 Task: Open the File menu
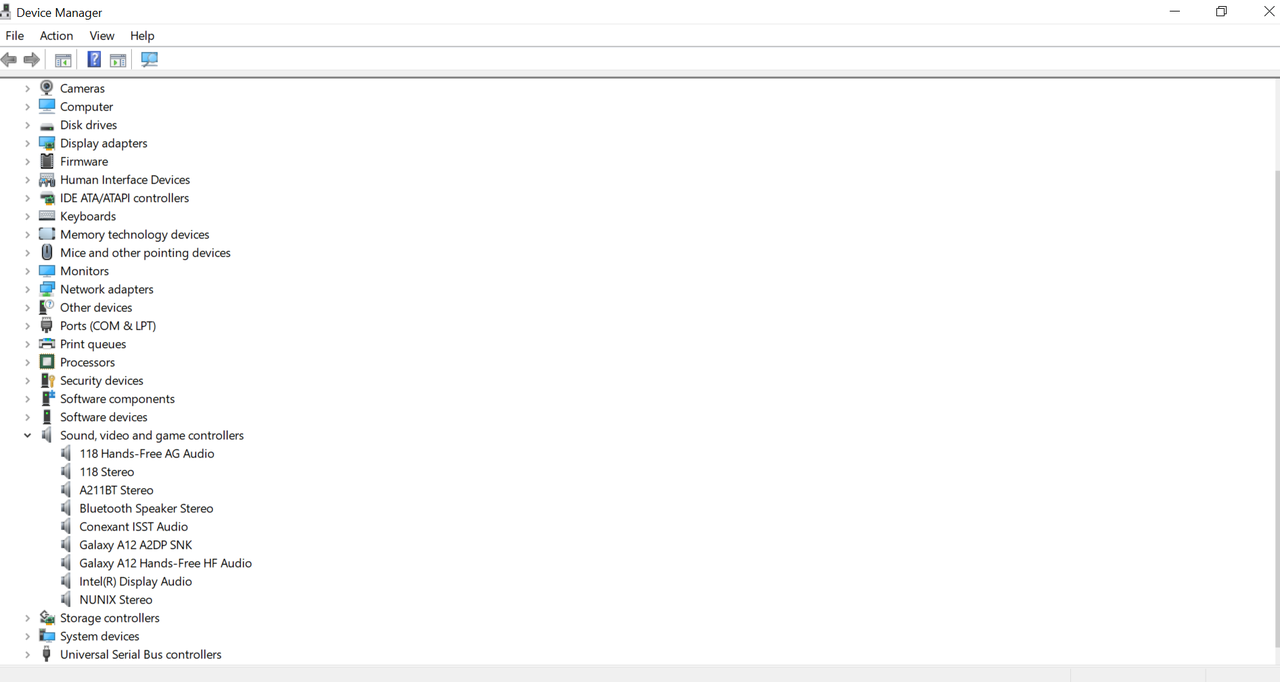15,35
